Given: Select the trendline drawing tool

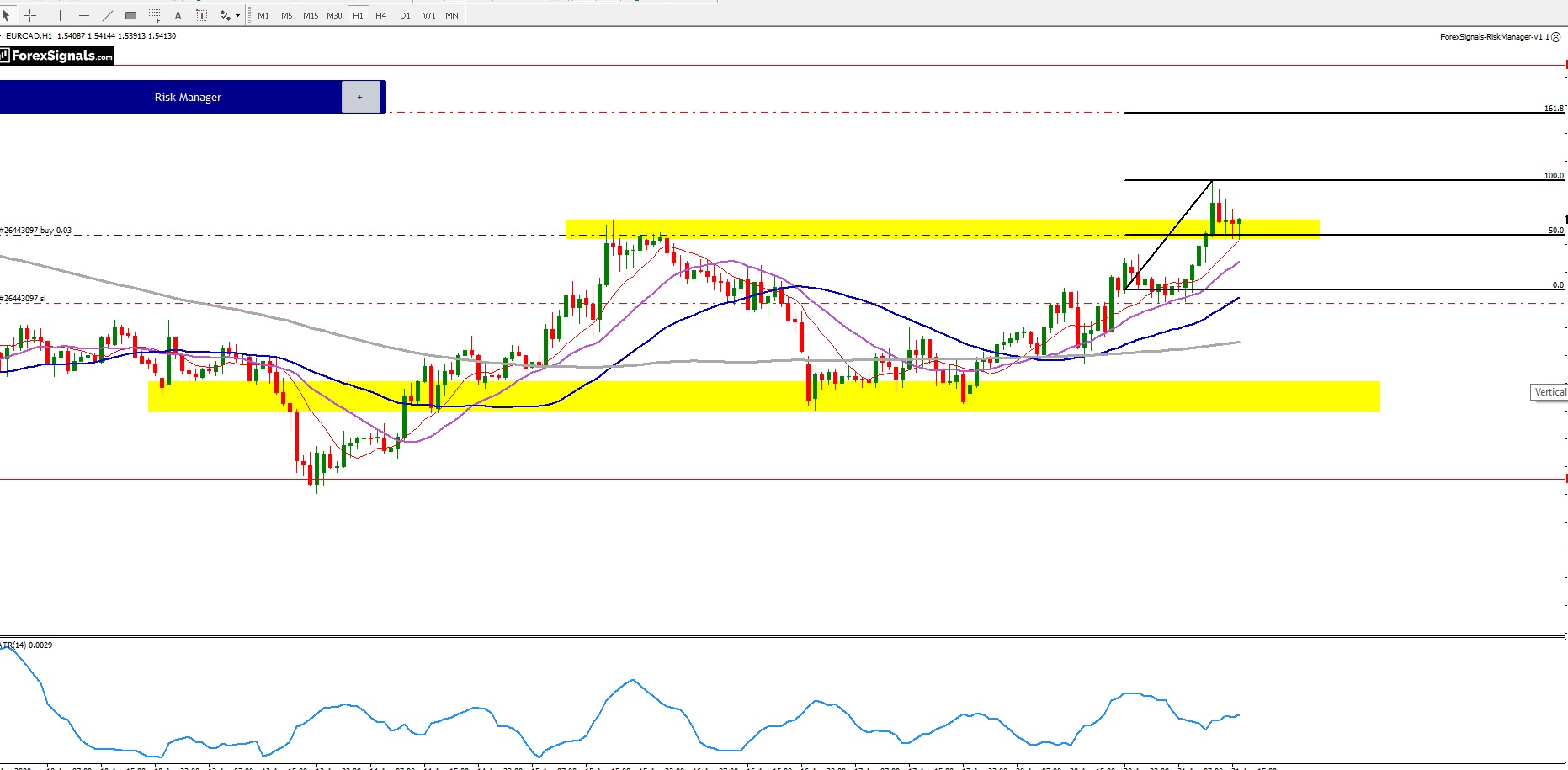Looking at the screenshot, I should [x=107, y=15].
